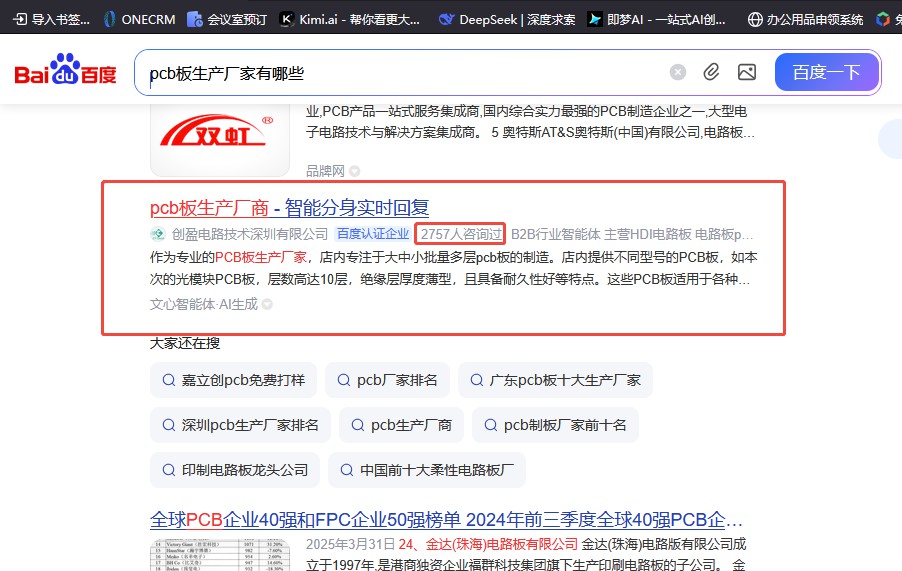Expand the arrow next to 品牌网
Image resolution: width=902 pixels, height=571 pixels.
point(355,171)
